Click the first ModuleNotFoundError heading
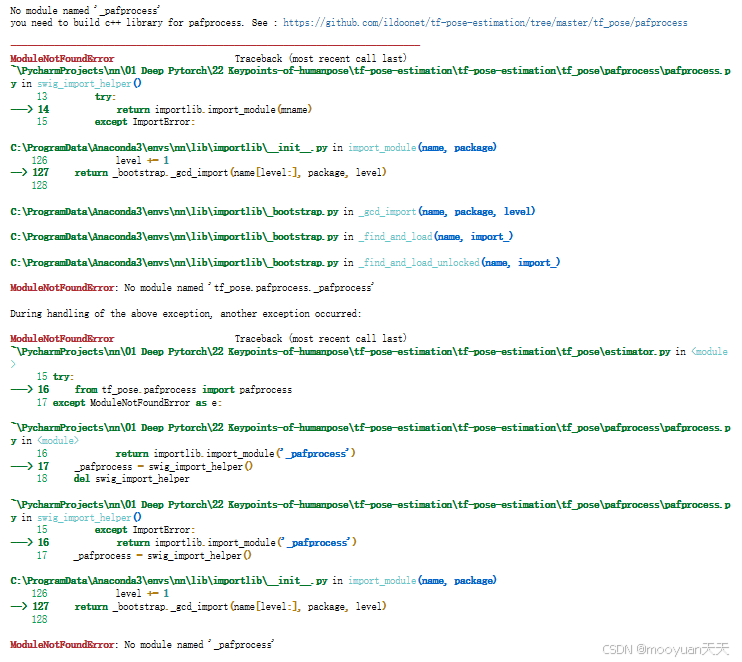 tap(62, 59)
